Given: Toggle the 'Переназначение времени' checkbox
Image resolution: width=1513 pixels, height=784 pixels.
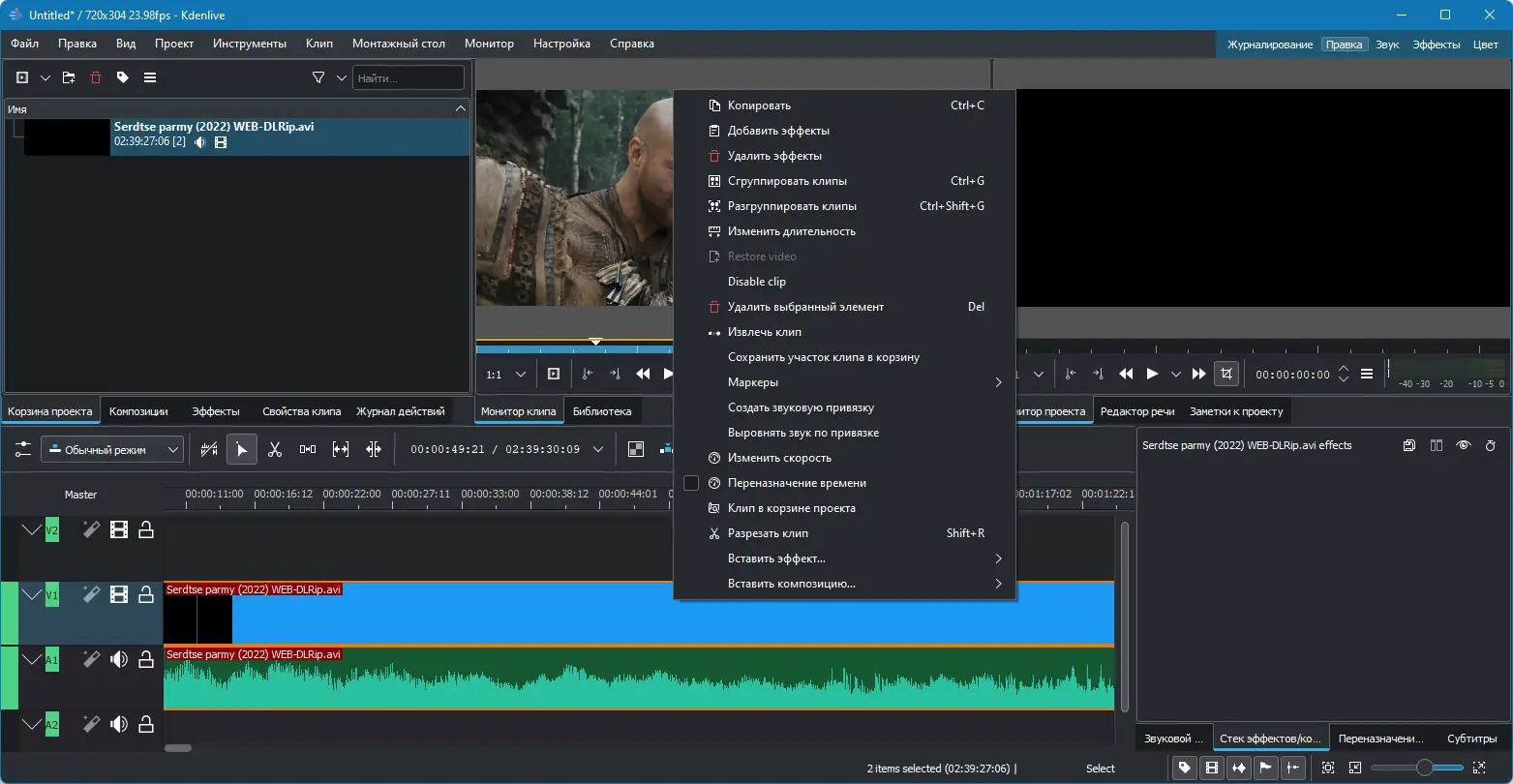Looking at the screenshot, I should pos(691,483).
